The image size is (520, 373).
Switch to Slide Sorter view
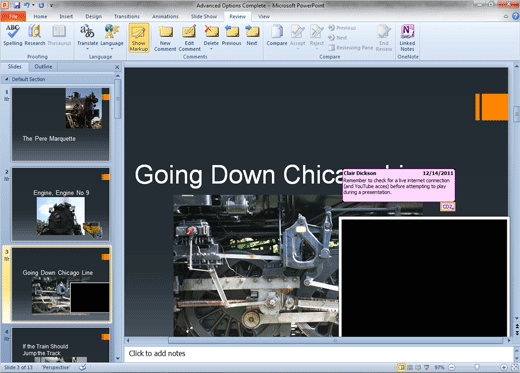coord(410,367)
